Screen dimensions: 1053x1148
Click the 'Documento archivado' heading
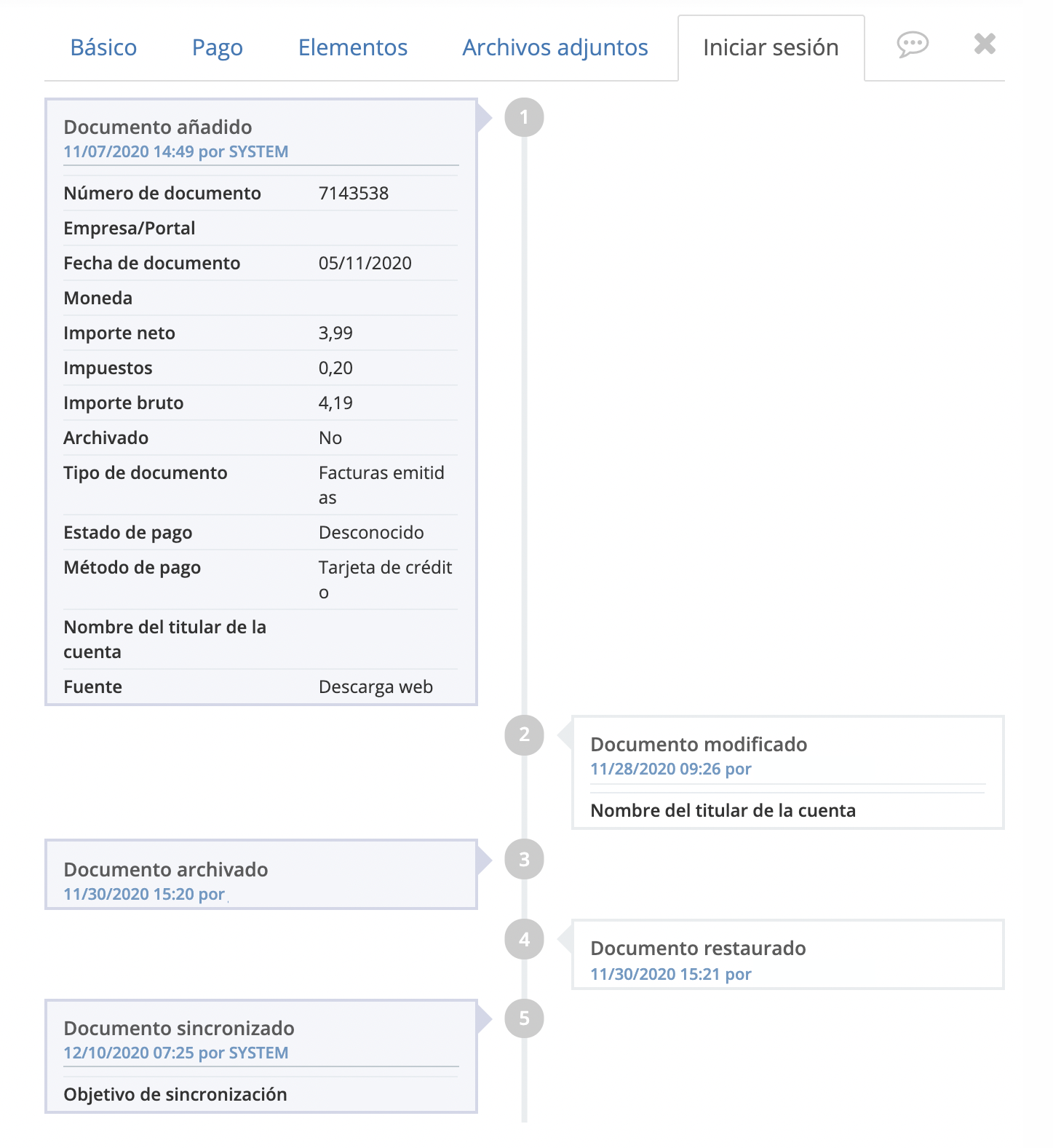pos(166,869)
